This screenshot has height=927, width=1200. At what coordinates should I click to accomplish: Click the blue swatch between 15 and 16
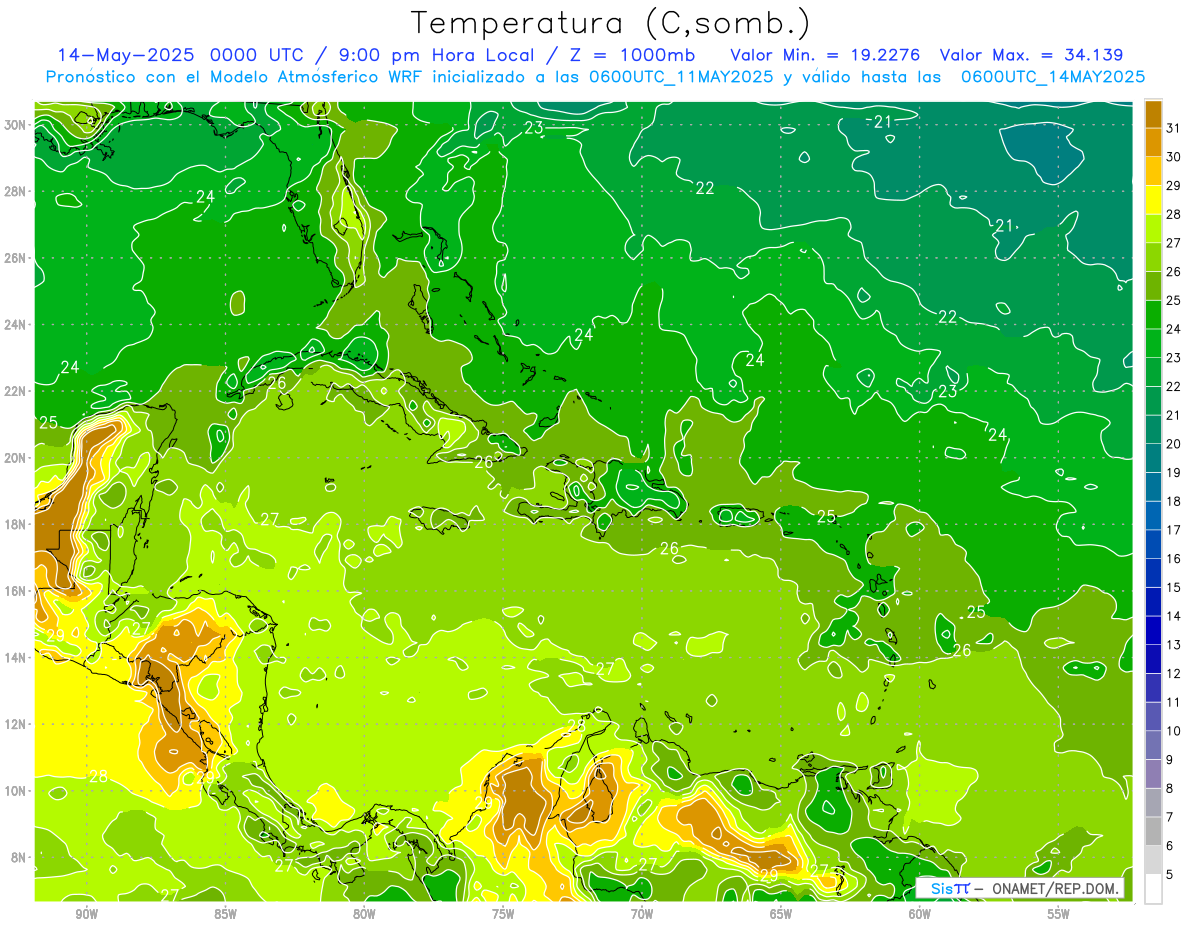[x=1153, y=573]
